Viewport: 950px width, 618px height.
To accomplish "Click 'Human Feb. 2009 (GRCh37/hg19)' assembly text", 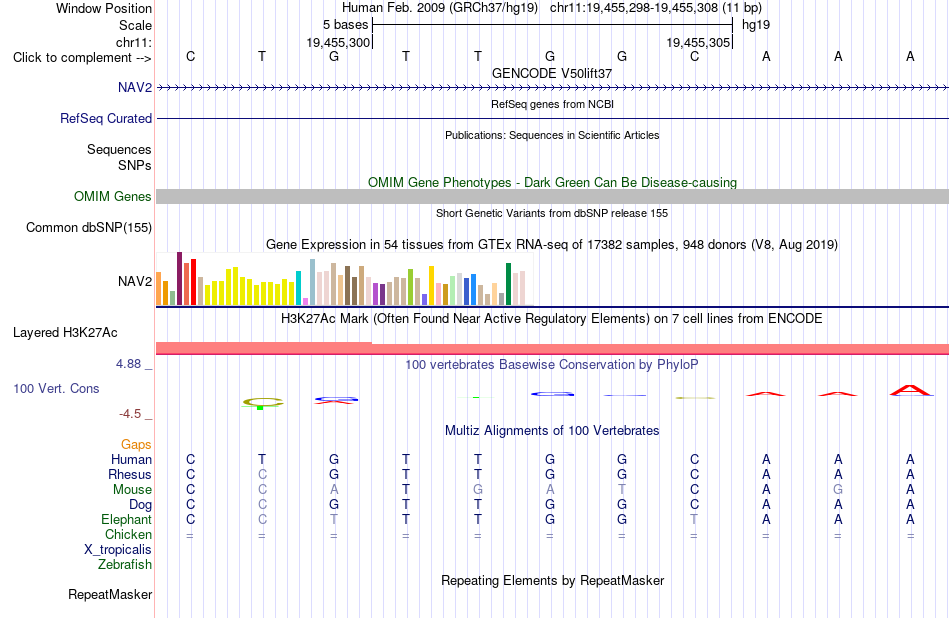I will [x=440, y=8].
